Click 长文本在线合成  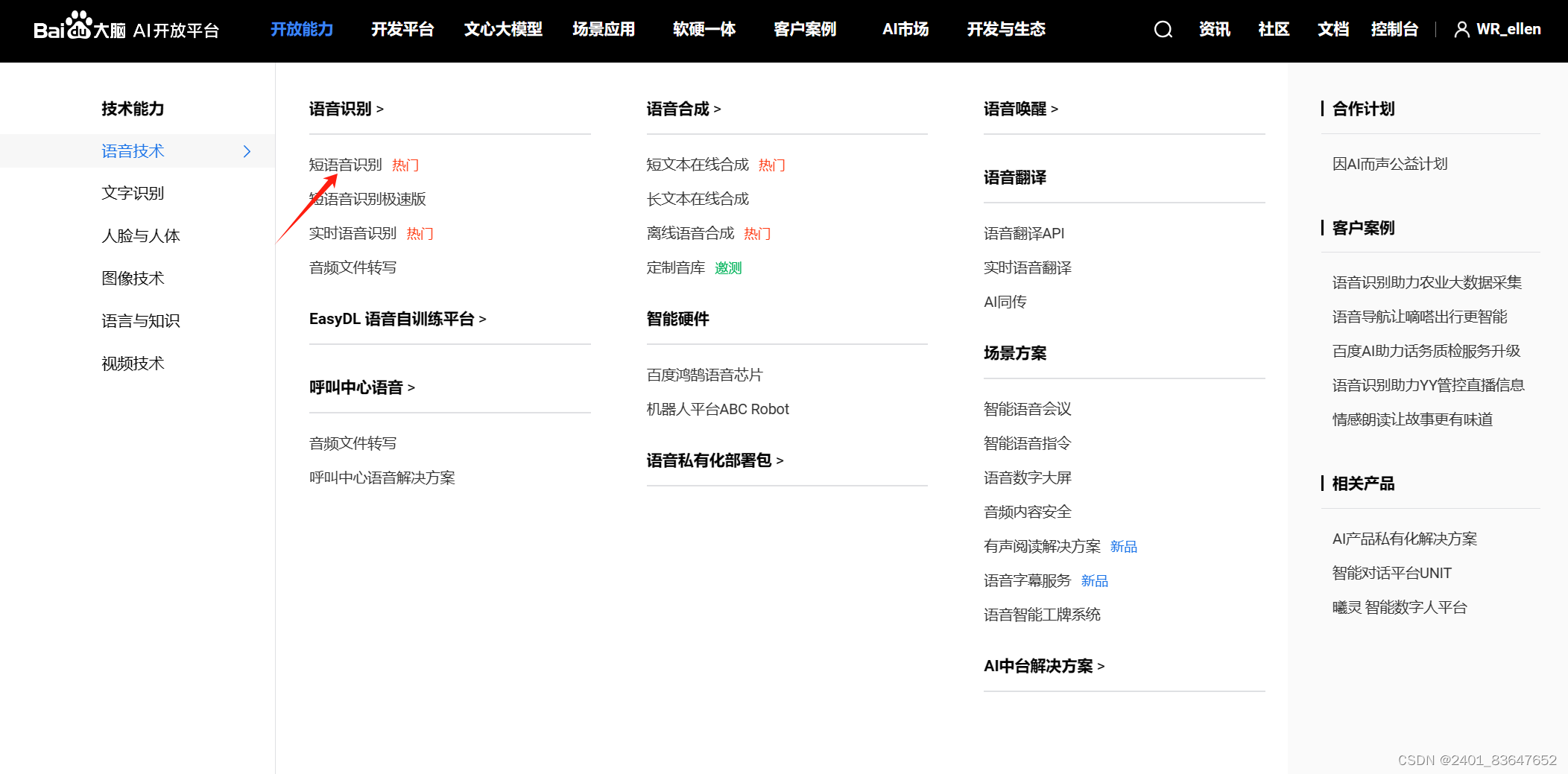click(698, 199)
